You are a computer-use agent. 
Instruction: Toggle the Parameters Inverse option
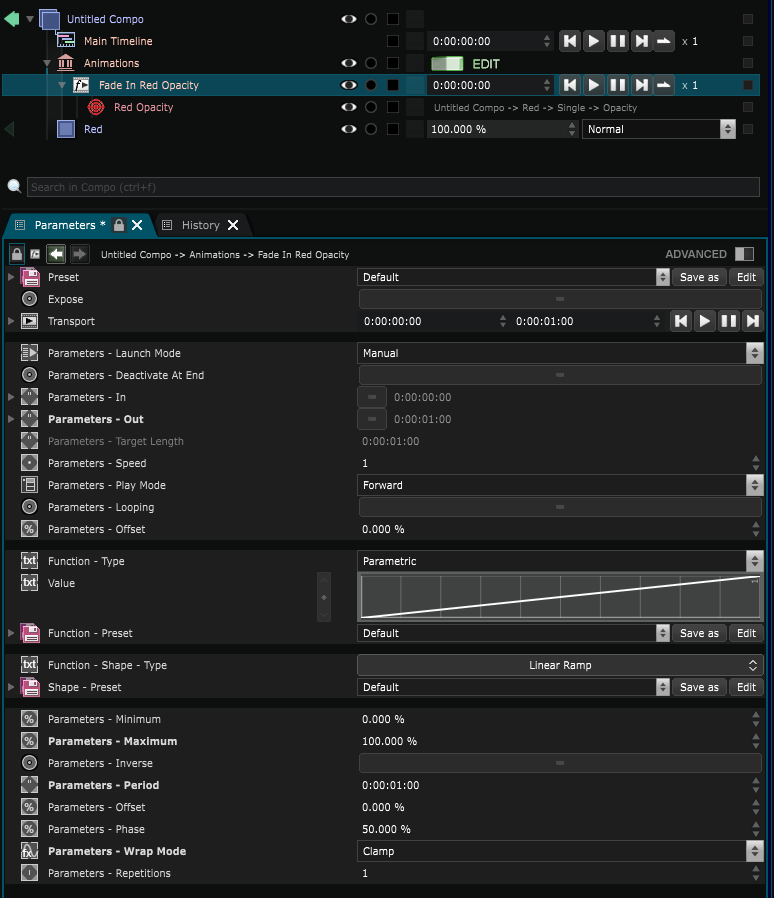click(x=560, y=763)
